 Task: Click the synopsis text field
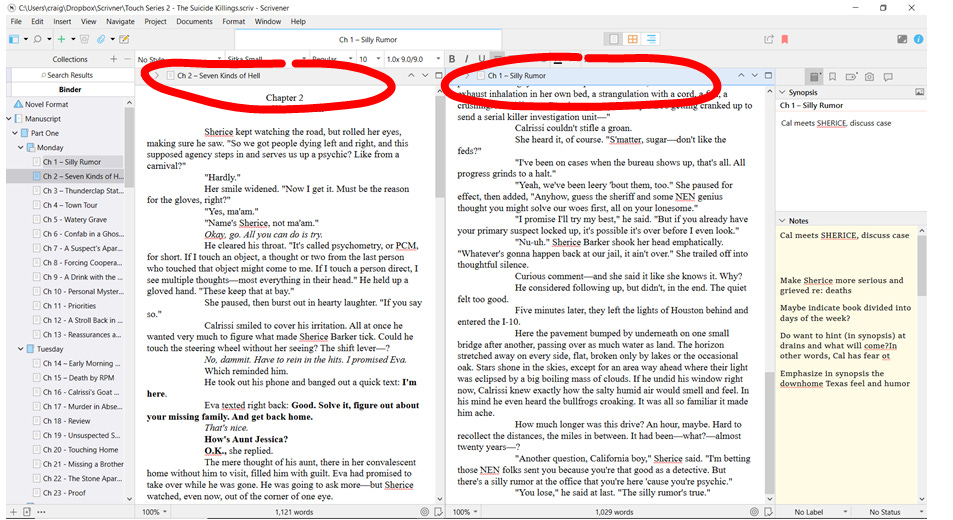point(851,161)
